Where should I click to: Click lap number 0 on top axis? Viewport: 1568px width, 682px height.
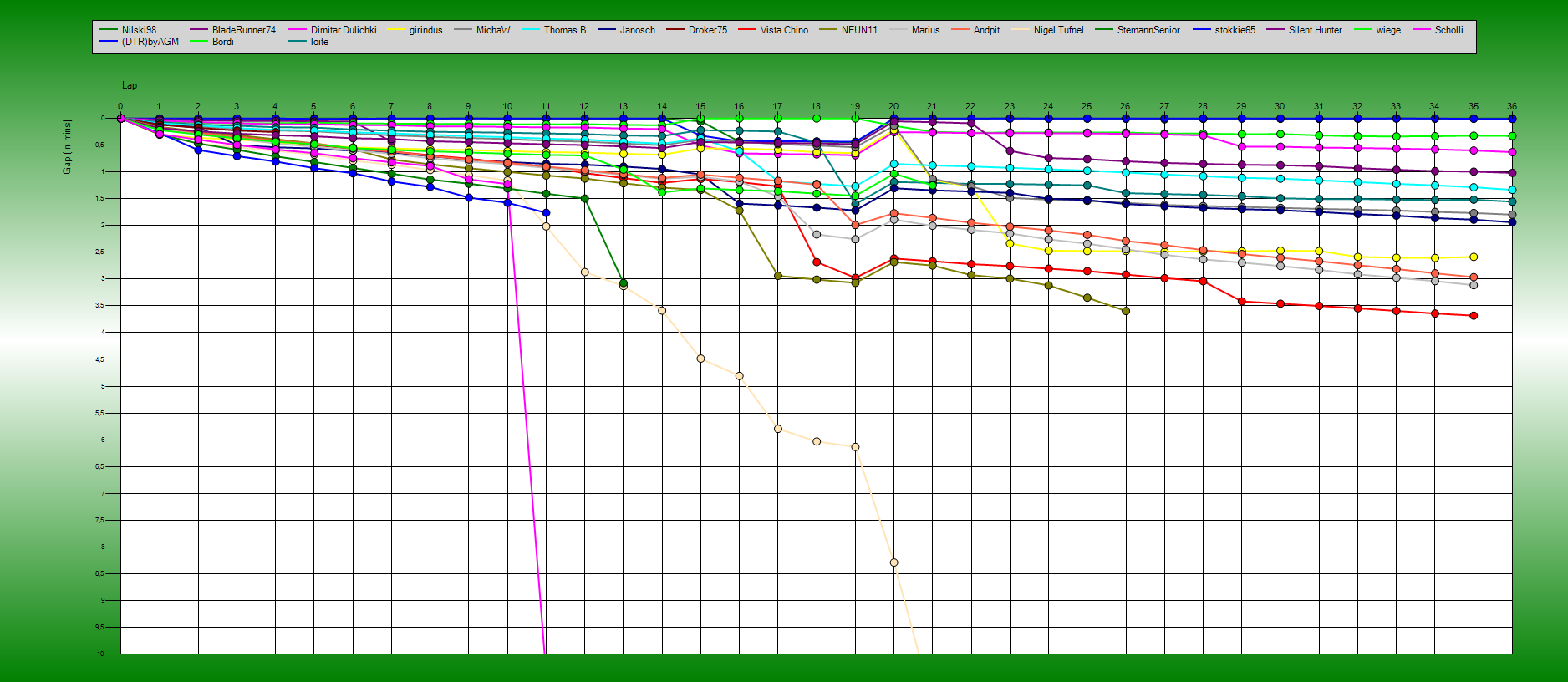pyautogui.click(x=120, y=107)
